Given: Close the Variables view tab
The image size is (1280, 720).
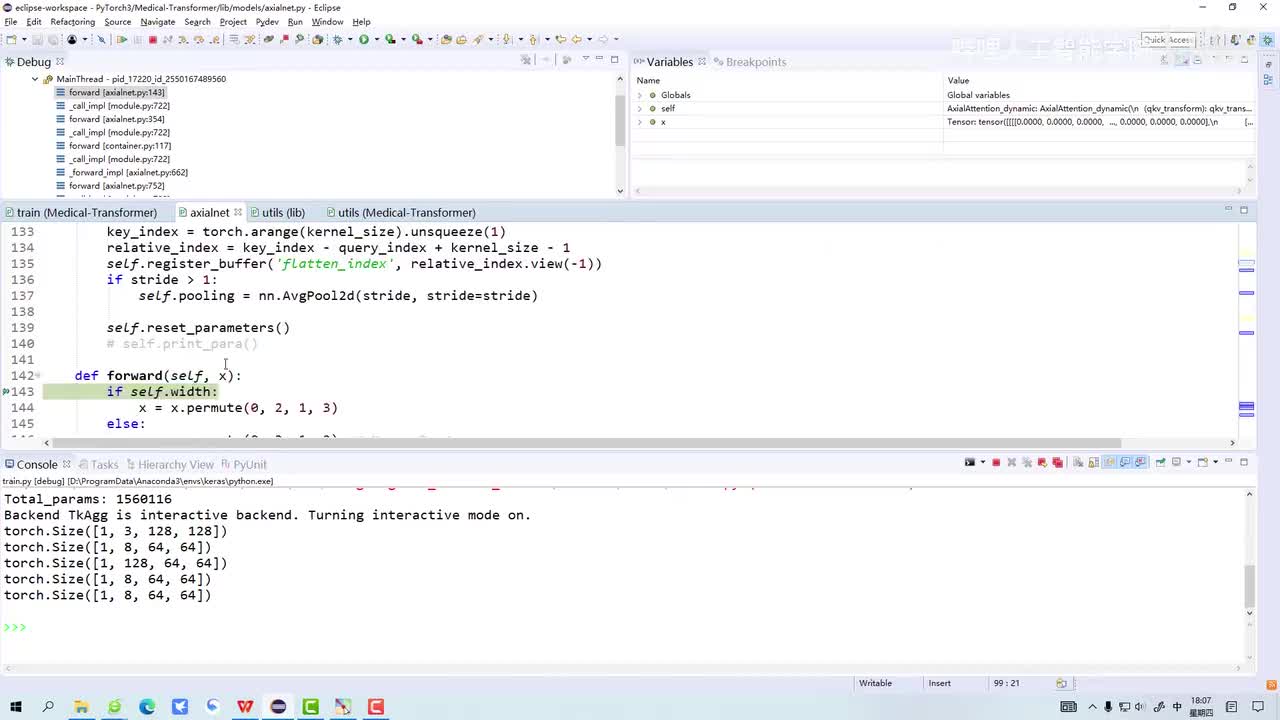Looking at the screenshot, I should [702, 62].
